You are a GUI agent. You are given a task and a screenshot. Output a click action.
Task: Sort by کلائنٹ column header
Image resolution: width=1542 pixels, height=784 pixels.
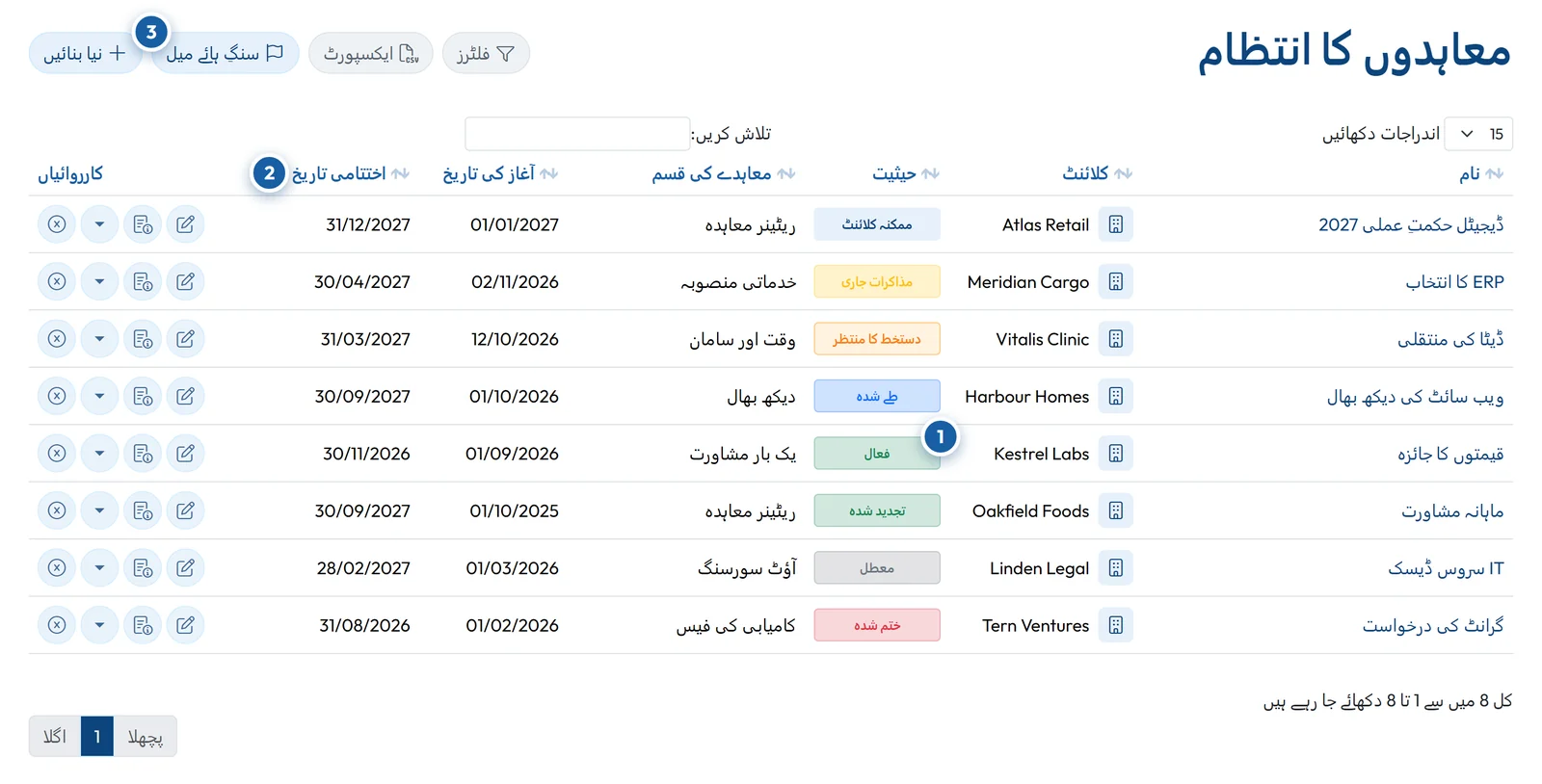tap(1097, 173)
